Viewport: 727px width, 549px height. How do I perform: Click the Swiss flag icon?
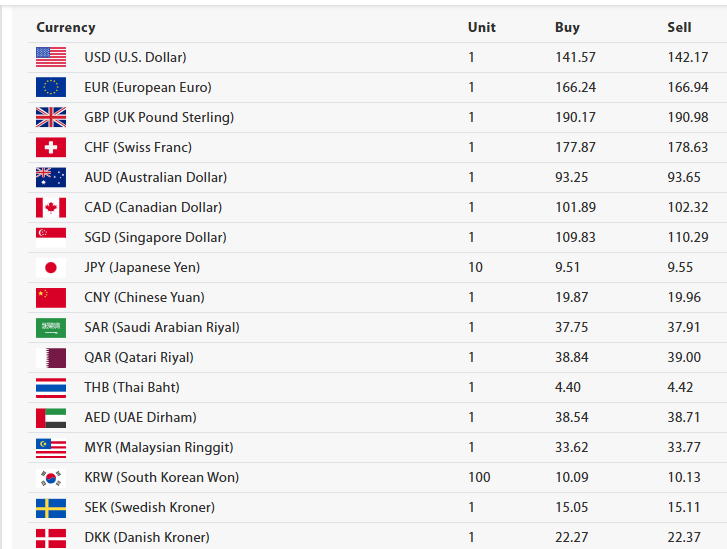click(51, 147)
